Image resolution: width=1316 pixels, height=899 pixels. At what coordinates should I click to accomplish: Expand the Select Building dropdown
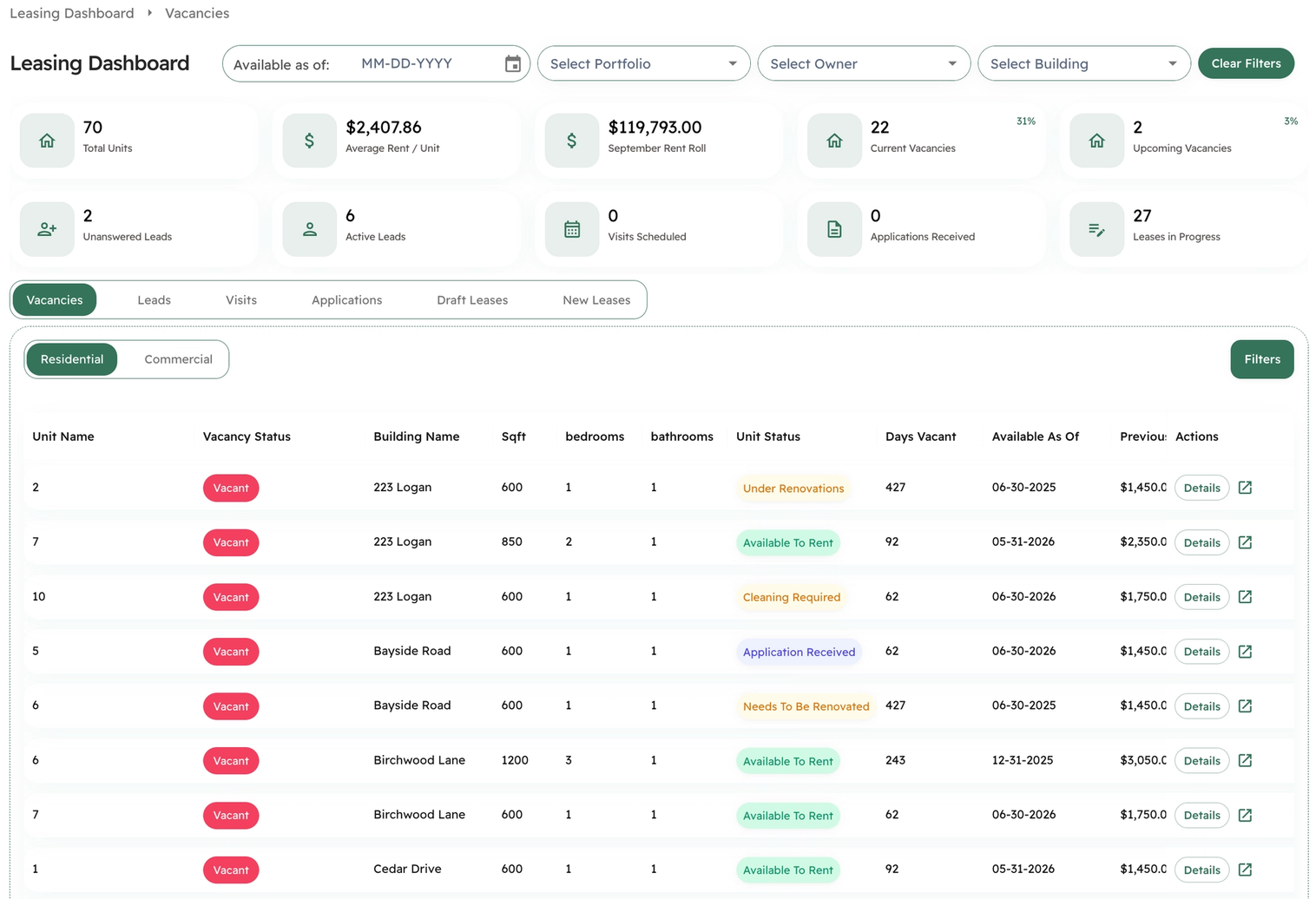(x=1083, y=63)
